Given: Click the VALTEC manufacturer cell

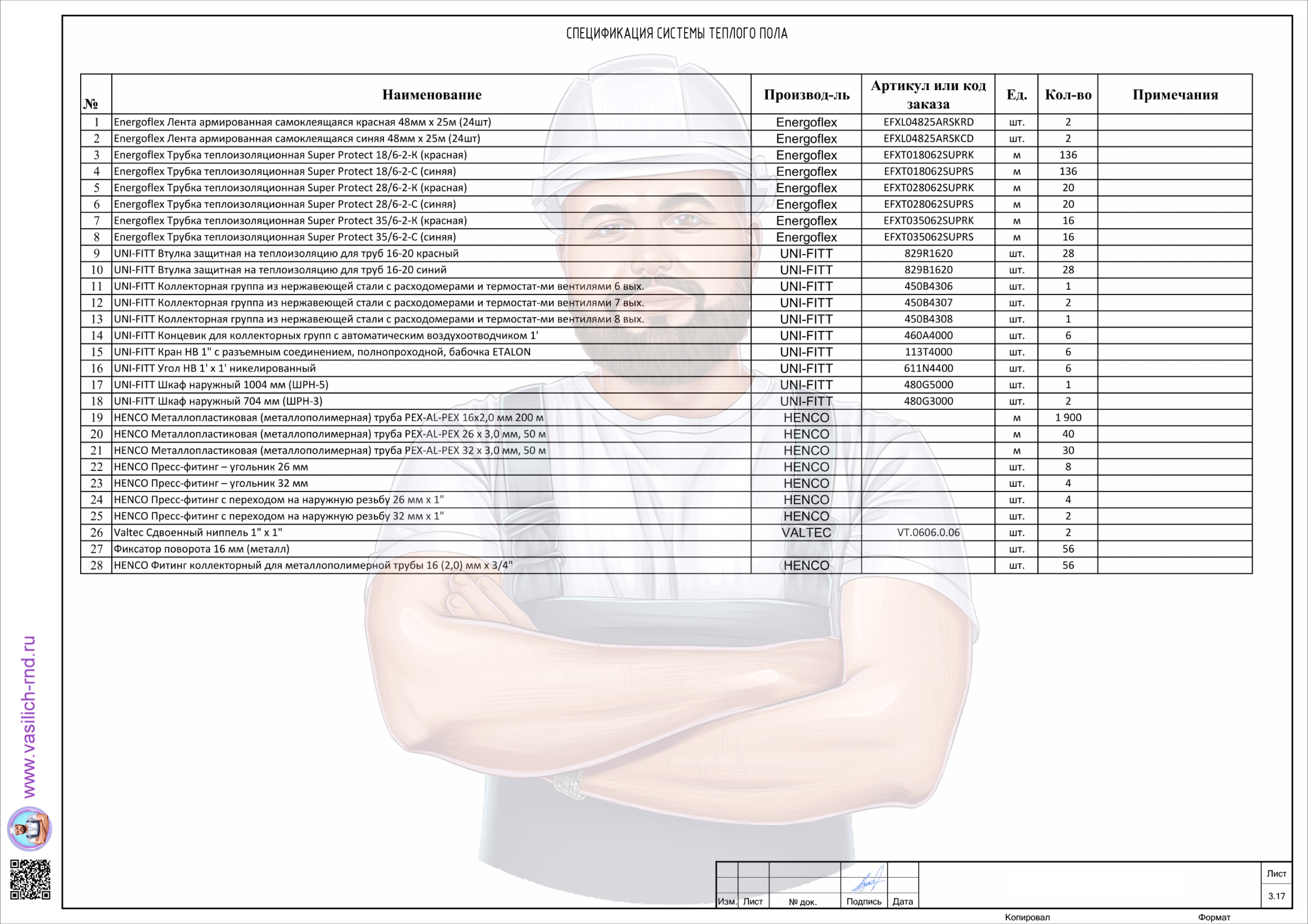Looking at the screenshot, I should (806, 532).
